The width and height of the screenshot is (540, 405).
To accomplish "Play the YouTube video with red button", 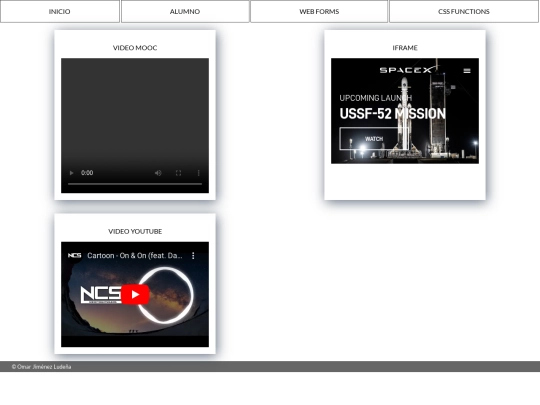I will pos(135,294).
